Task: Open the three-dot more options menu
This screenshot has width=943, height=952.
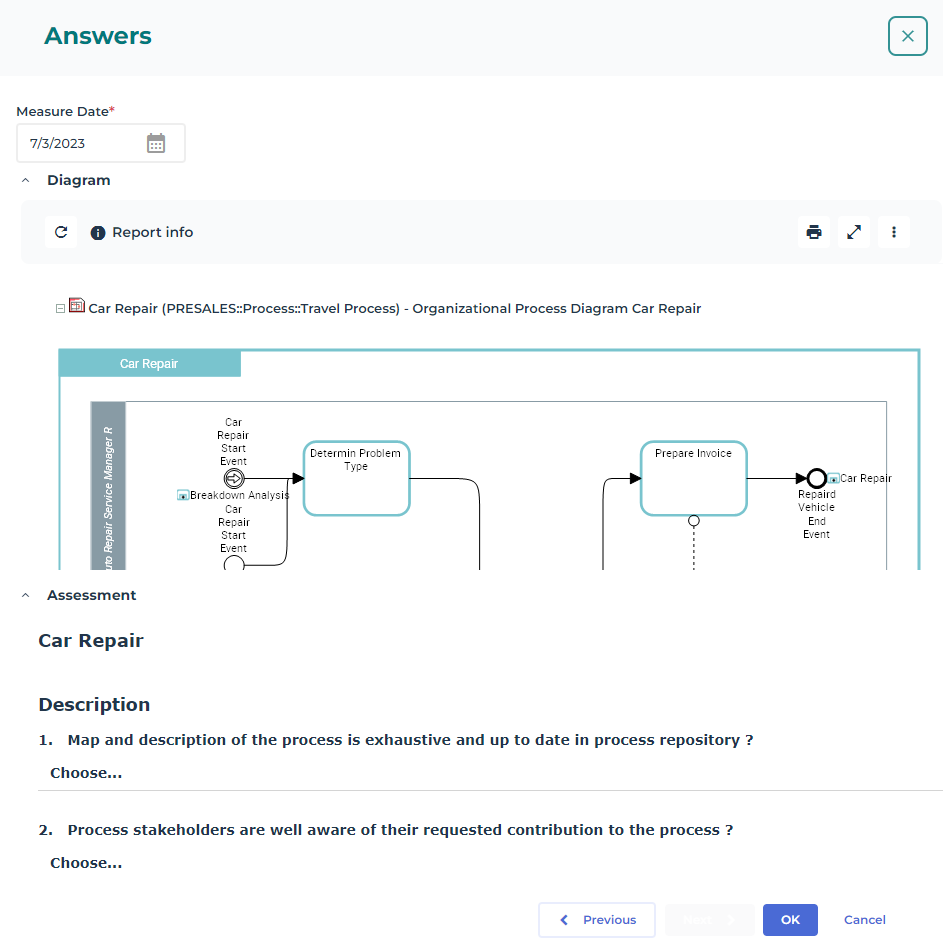Action: 894,232
